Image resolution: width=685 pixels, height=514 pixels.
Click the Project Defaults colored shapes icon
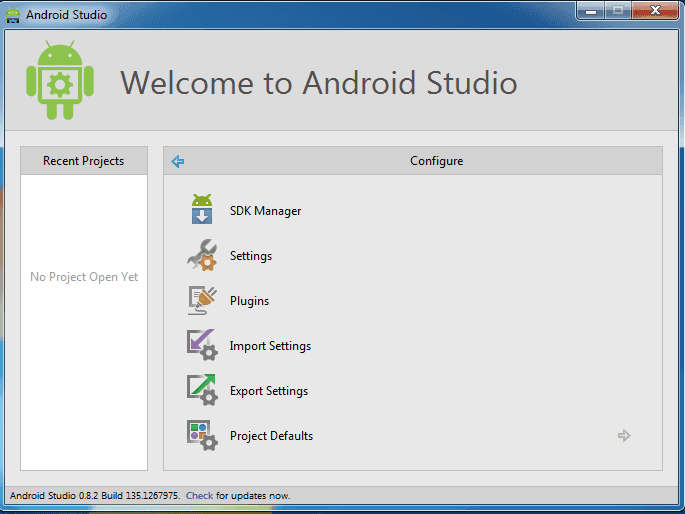[x=202, y=435]
